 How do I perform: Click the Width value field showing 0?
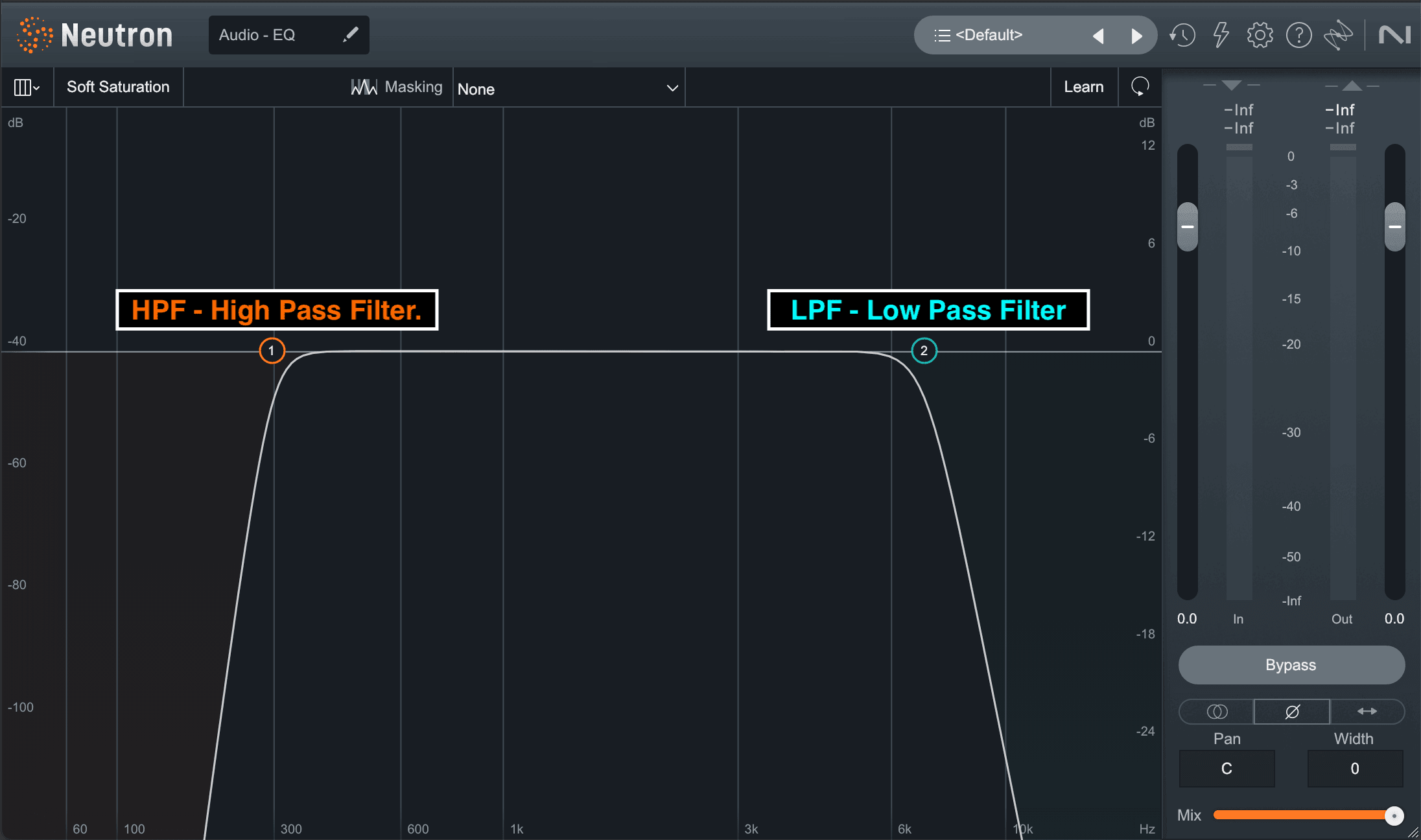click(x=1355, y=769)
